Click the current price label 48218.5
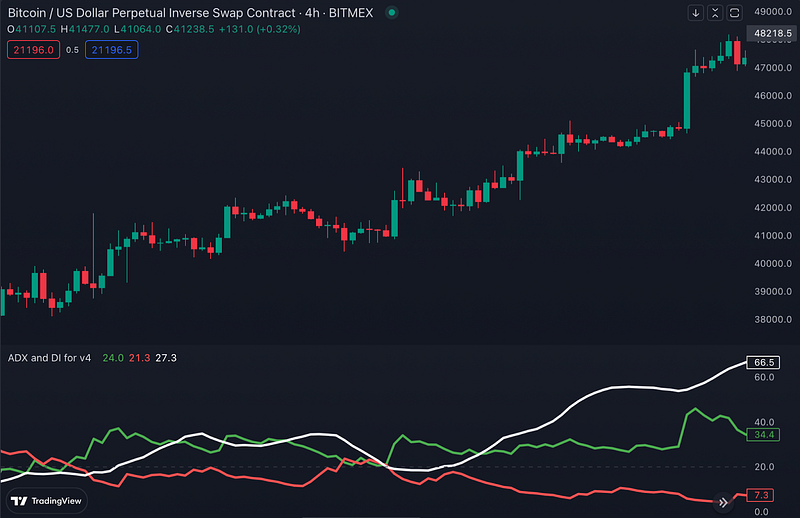 click(x=772, y=33)
